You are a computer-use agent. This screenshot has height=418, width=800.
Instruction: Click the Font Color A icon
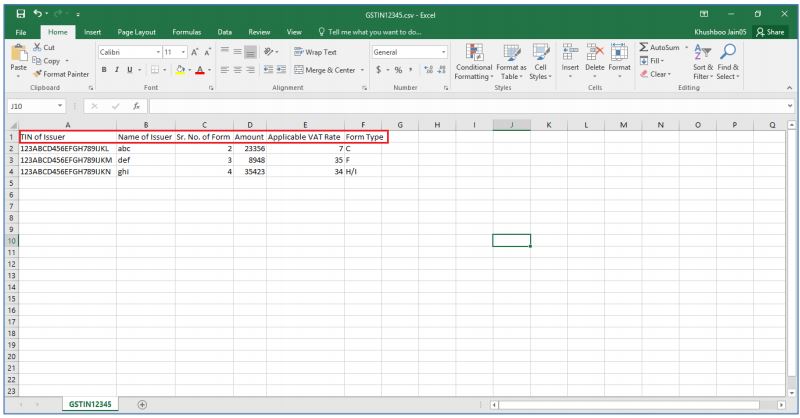pyautogui.click(x=200, y=69)
